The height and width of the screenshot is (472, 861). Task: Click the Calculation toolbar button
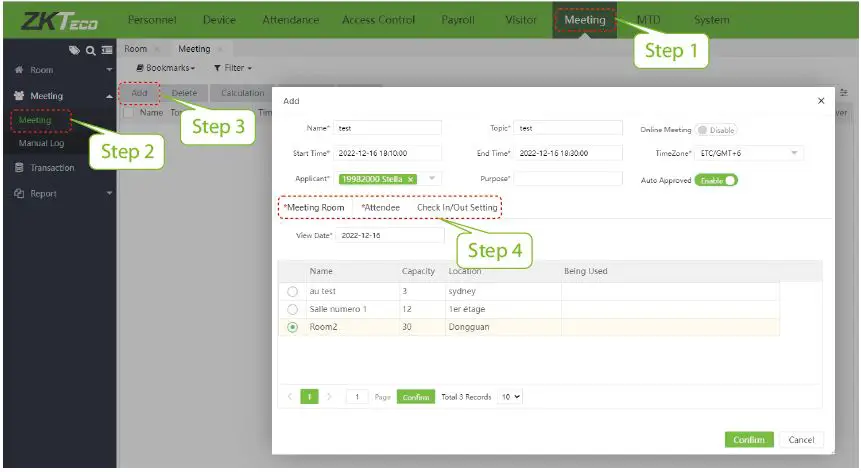tap(243, 93)
